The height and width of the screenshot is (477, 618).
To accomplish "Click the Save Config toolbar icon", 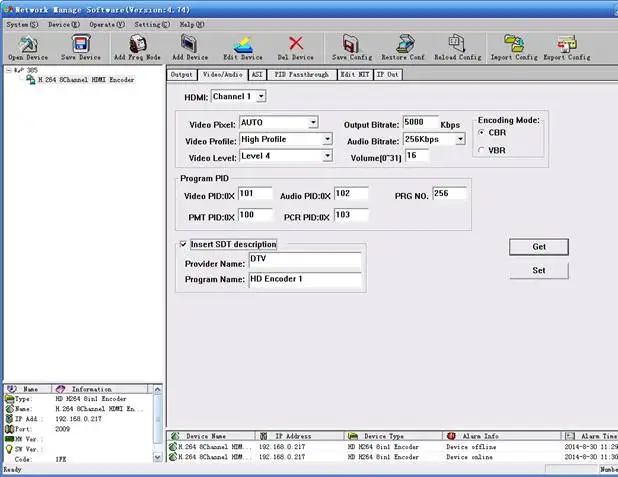I will pos(350,44).
